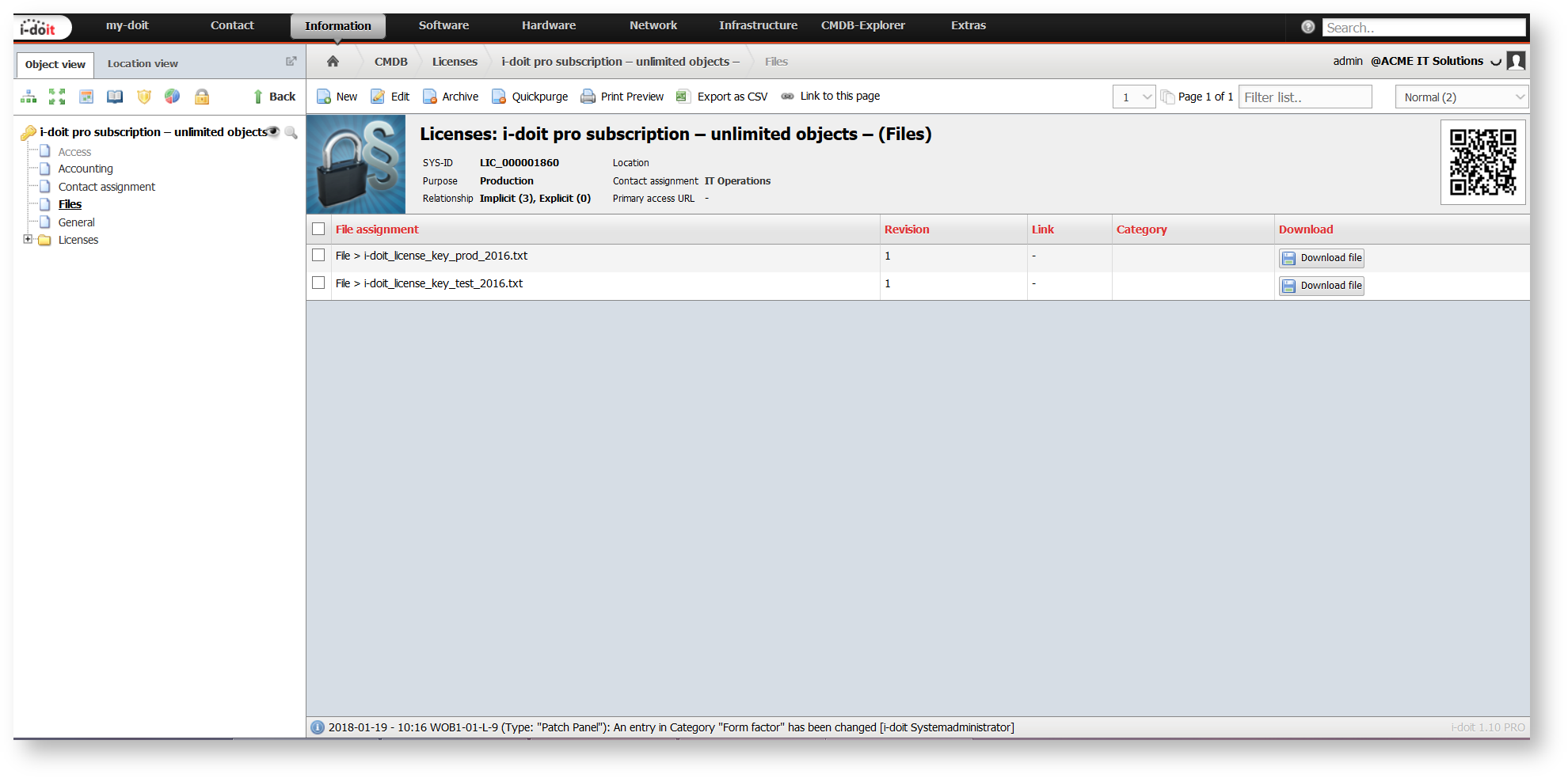This screenshot has height=778, width=1568.
Task: Open the Extras menu
Action: (x=969, y=25)
